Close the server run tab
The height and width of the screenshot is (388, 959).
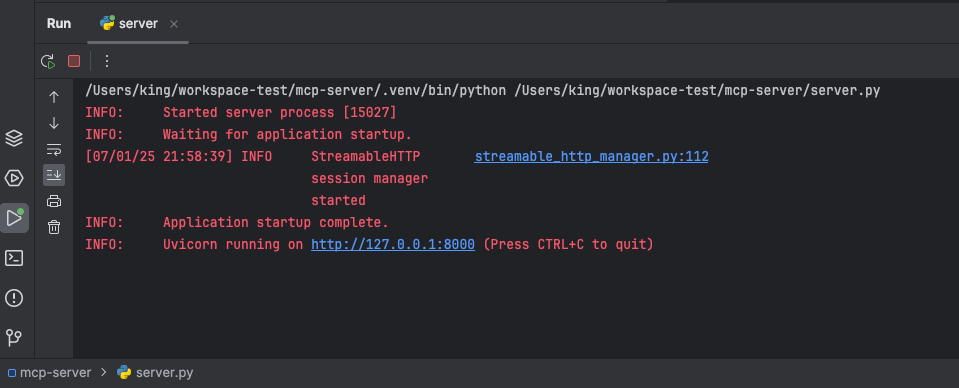point(174,24)
